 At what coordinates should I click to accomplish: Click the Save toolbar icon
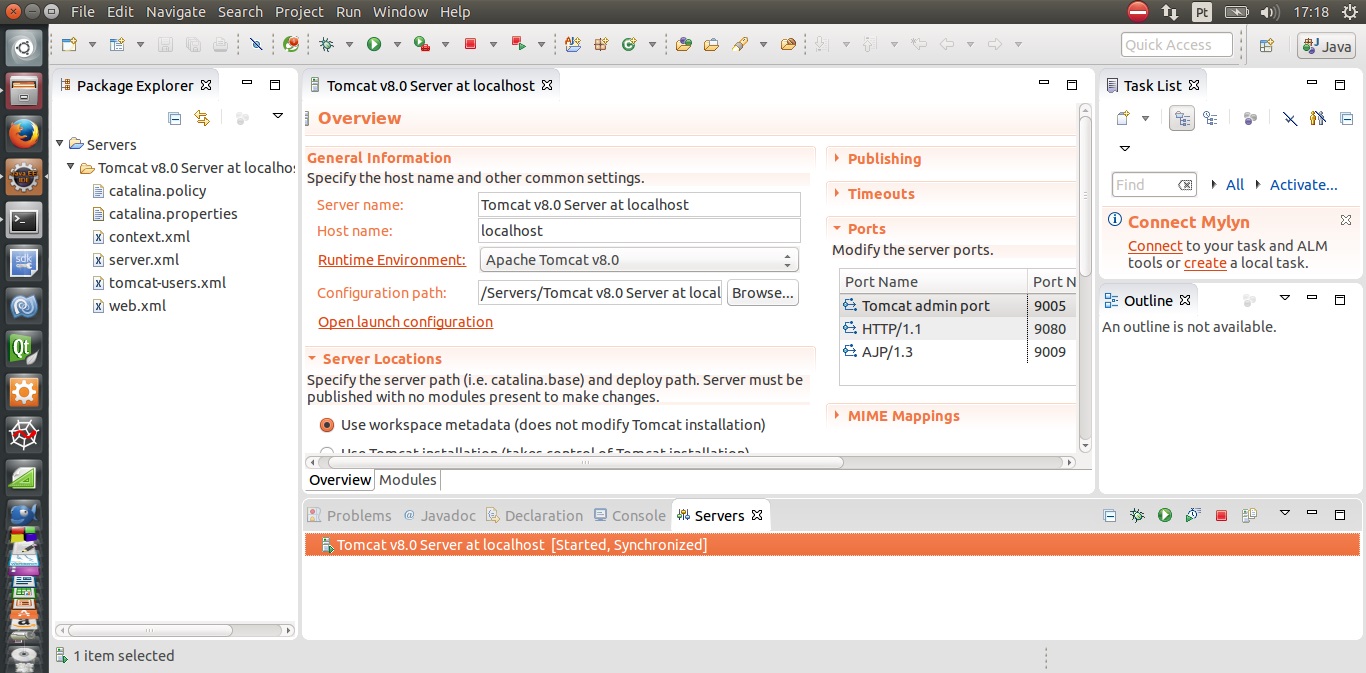pyautogui.click(x=163, y=44)
